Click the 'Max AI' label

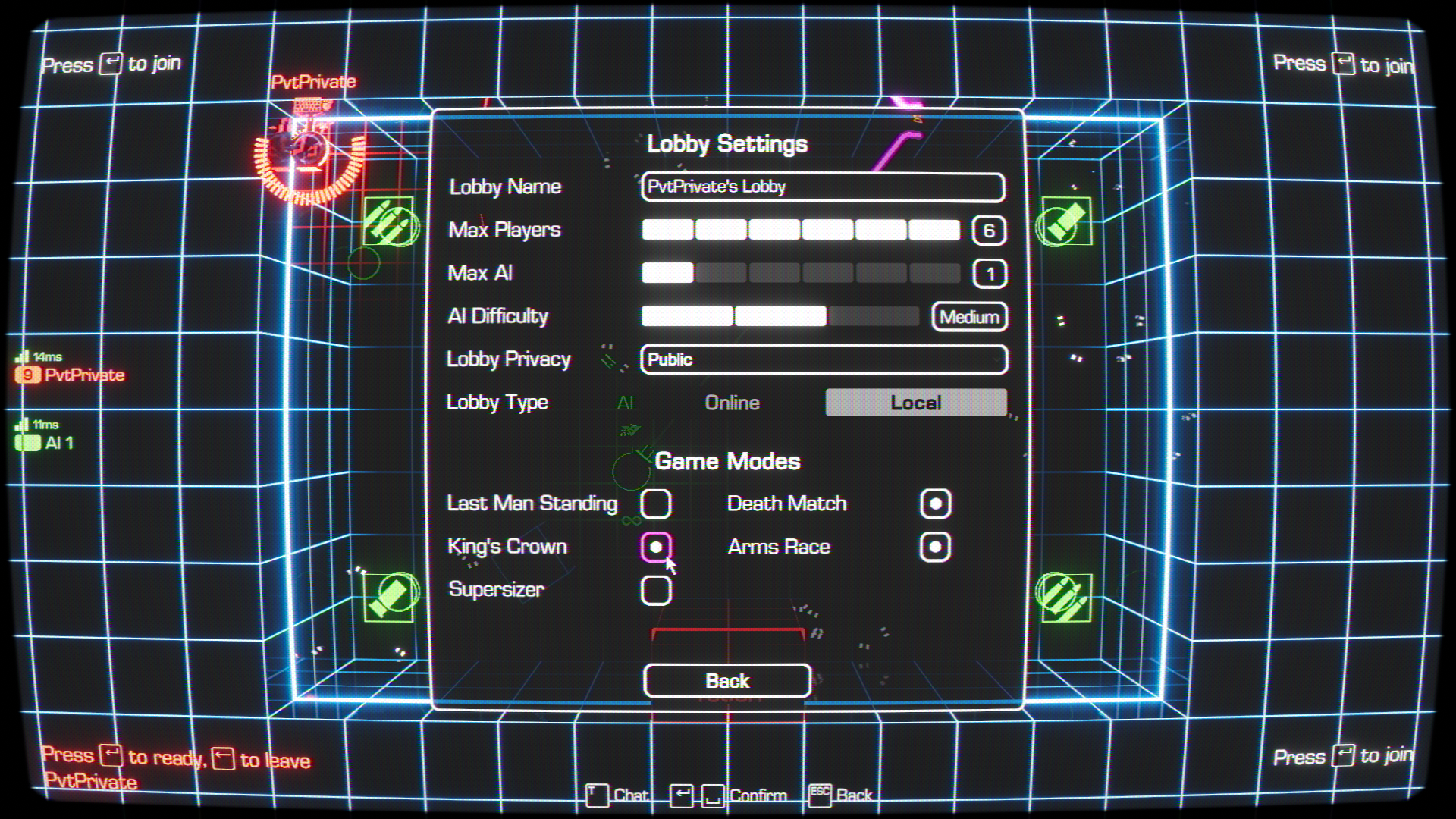480,273
